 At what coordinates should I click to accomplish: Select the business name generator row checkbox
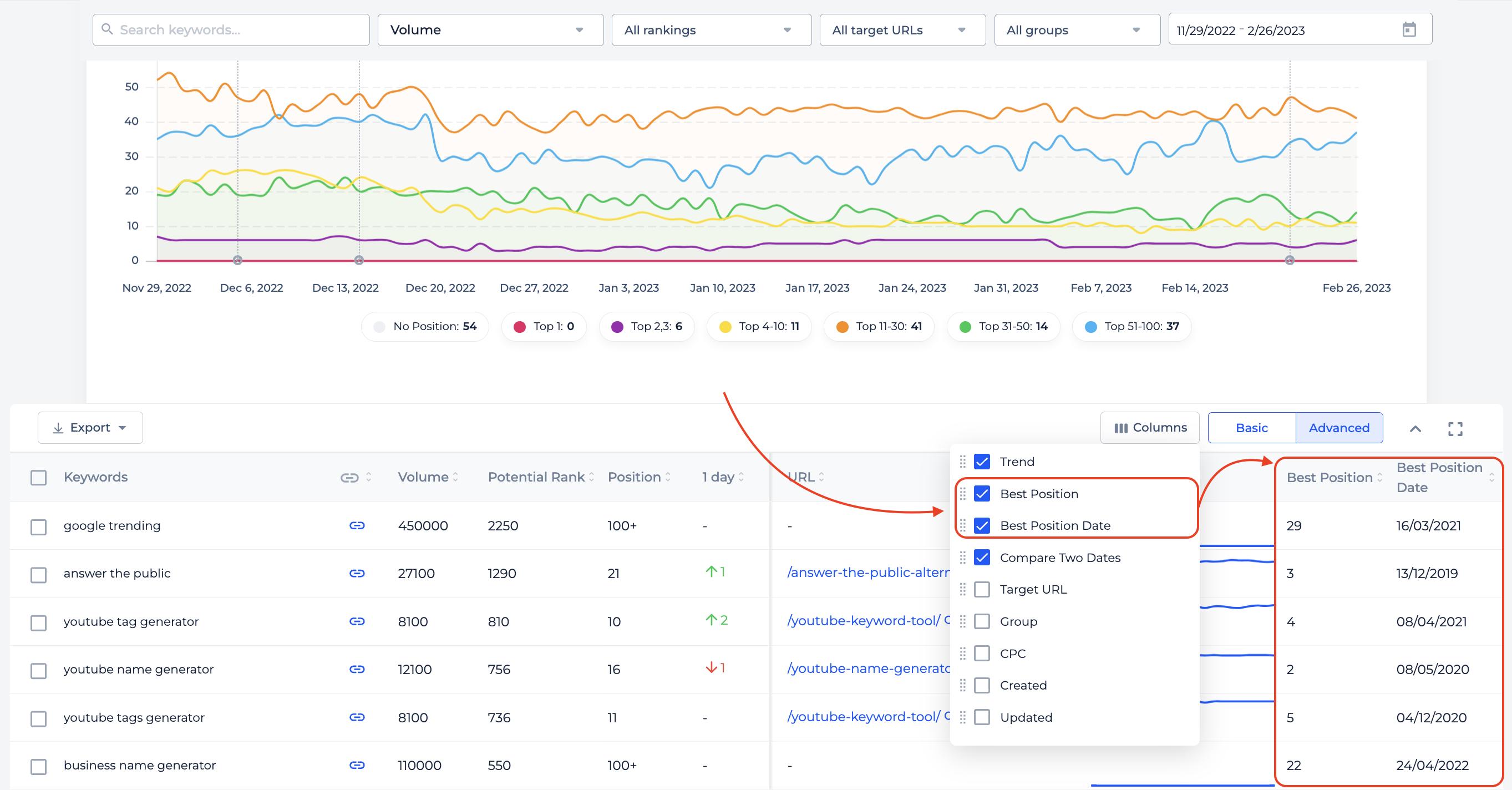(x=39, y=767)
